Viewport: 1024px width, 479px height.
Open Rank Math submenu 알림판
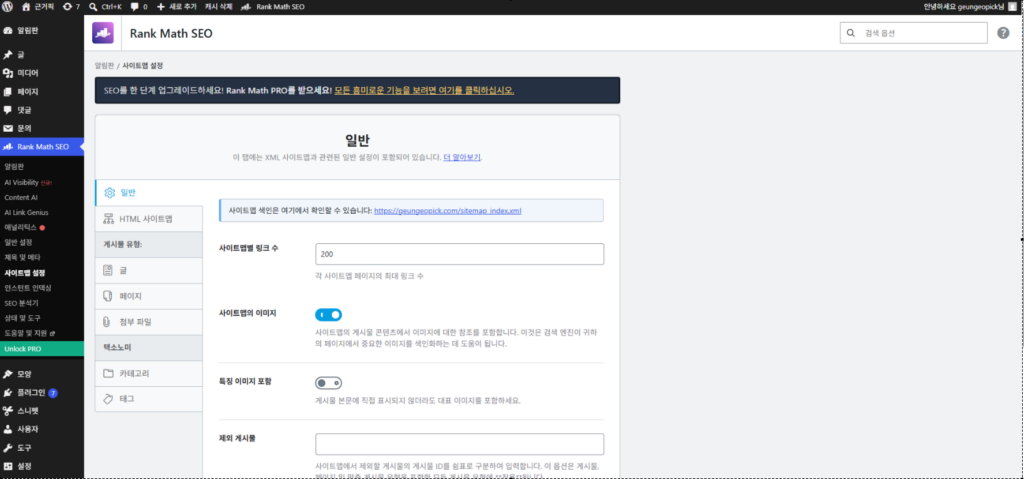(x=14, y=167)
